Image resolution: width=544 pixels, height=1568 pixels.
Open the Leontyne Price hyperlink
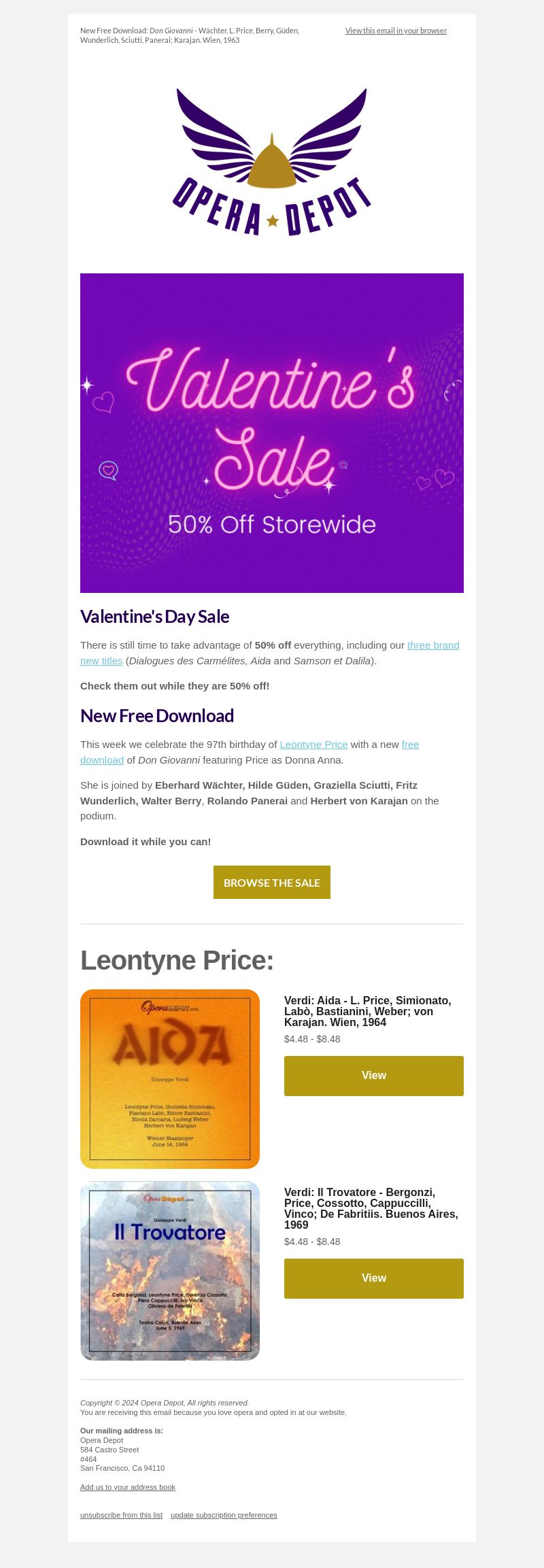(313, 745)
